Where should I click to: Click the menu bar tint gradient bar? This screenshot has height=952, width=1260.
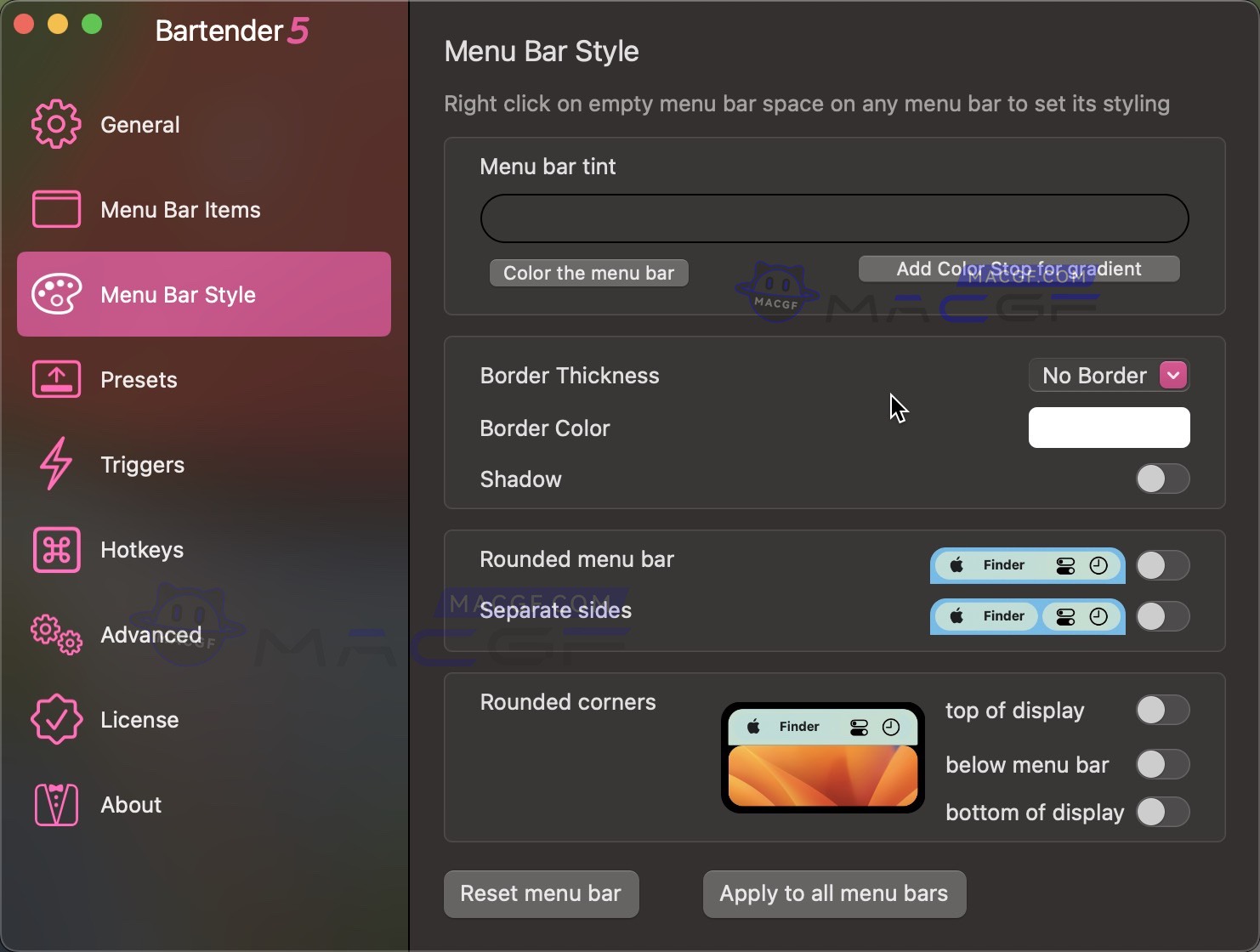click(834, 218)
